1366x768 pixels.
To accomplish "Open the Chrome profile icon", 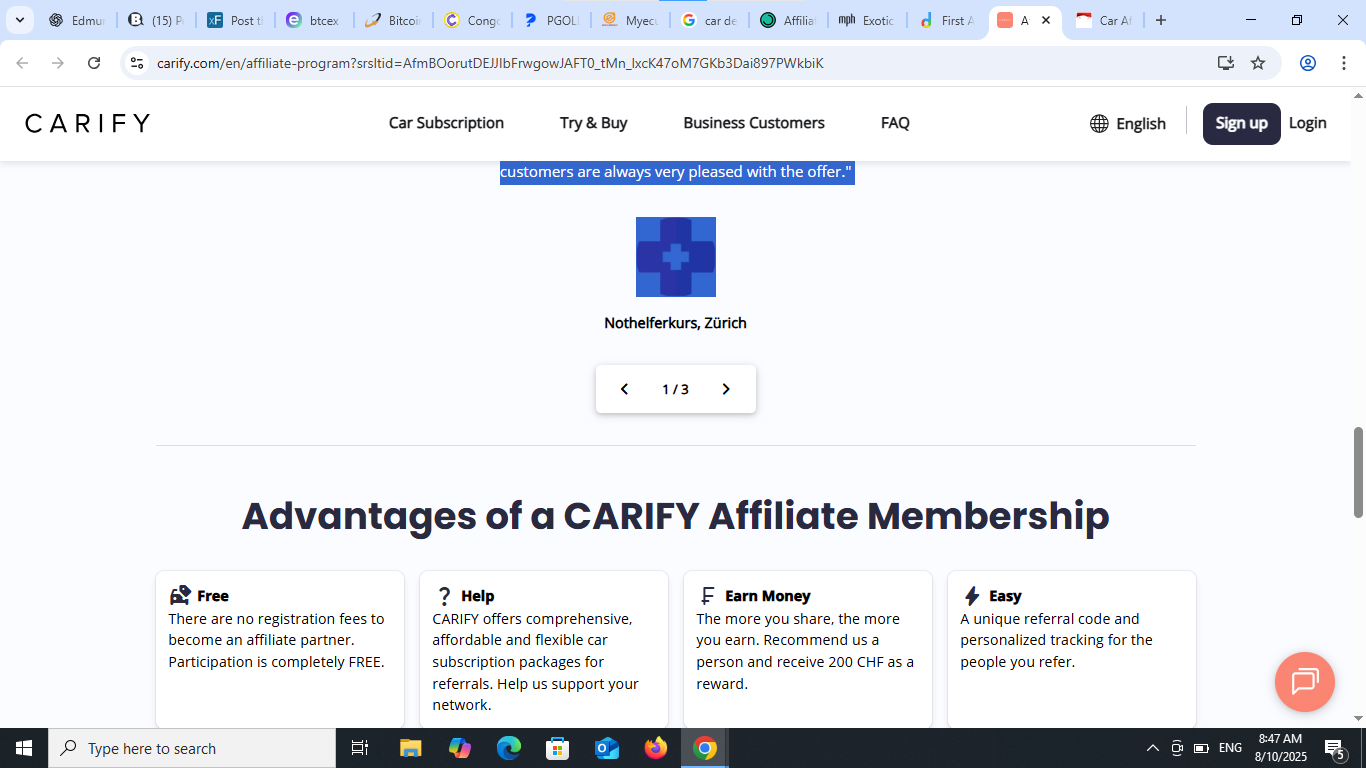I will tap(1308, 63).
